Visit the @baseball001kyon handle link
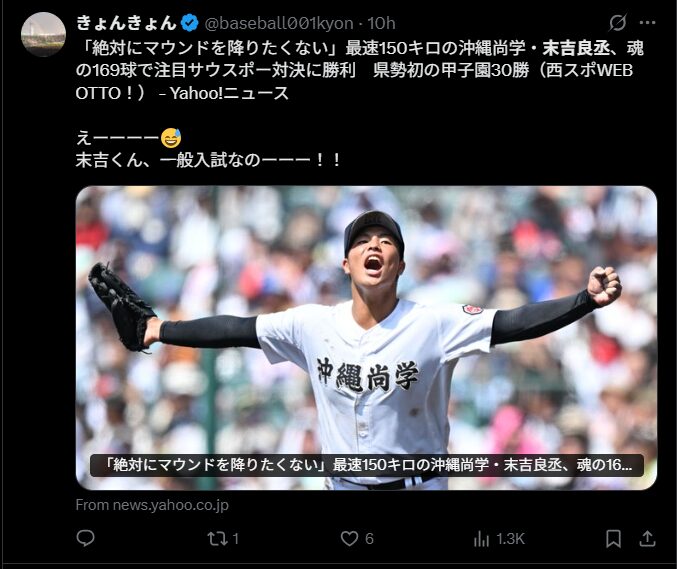Image resolution: width=677 pixels, height=569 pixels. [x=279, y=23]
